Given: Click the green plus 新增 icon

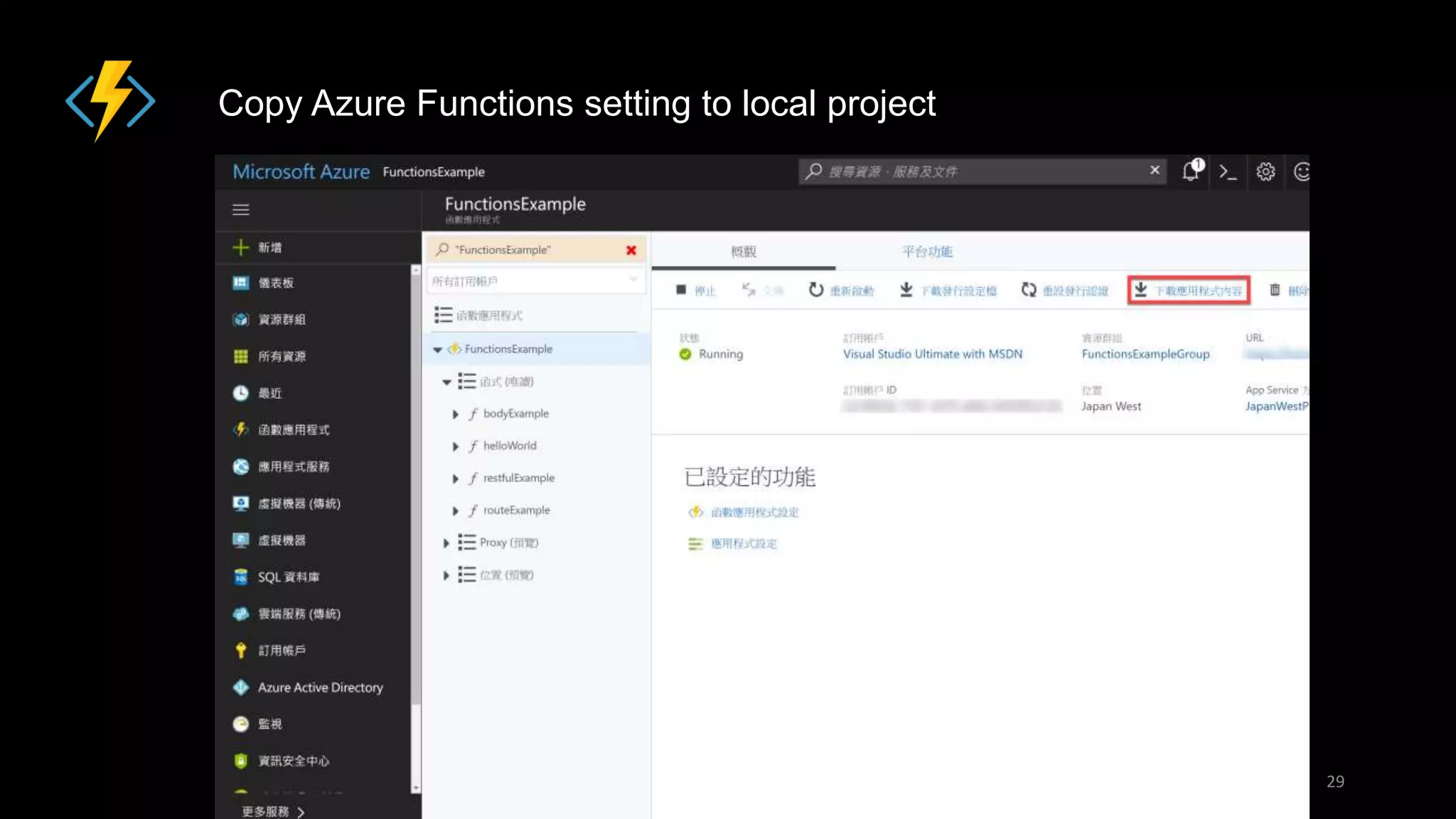Looking at the screenshot, I should click(241, 247).
